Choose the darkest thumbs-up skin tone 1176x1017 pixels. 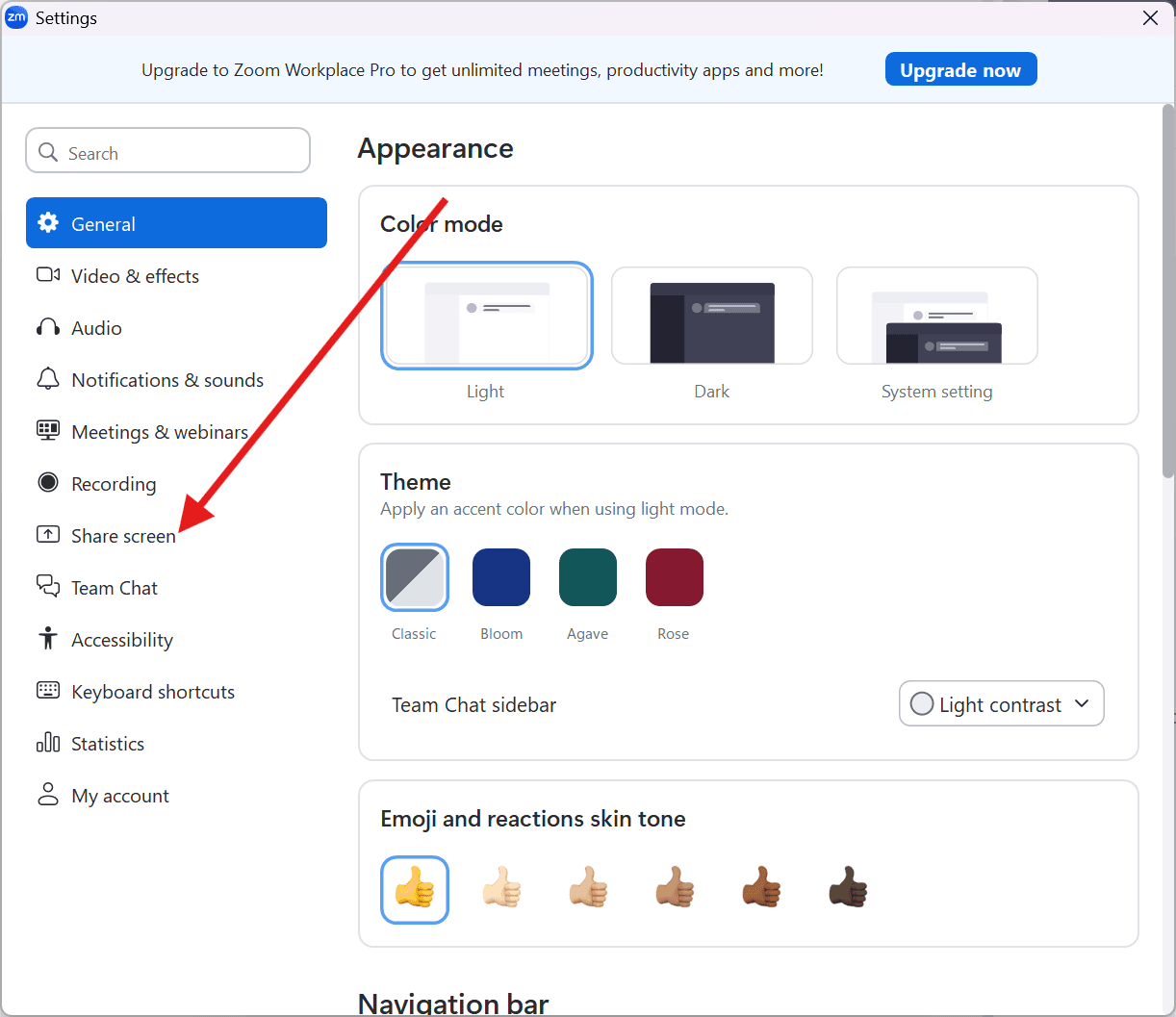tap(848, 889)
